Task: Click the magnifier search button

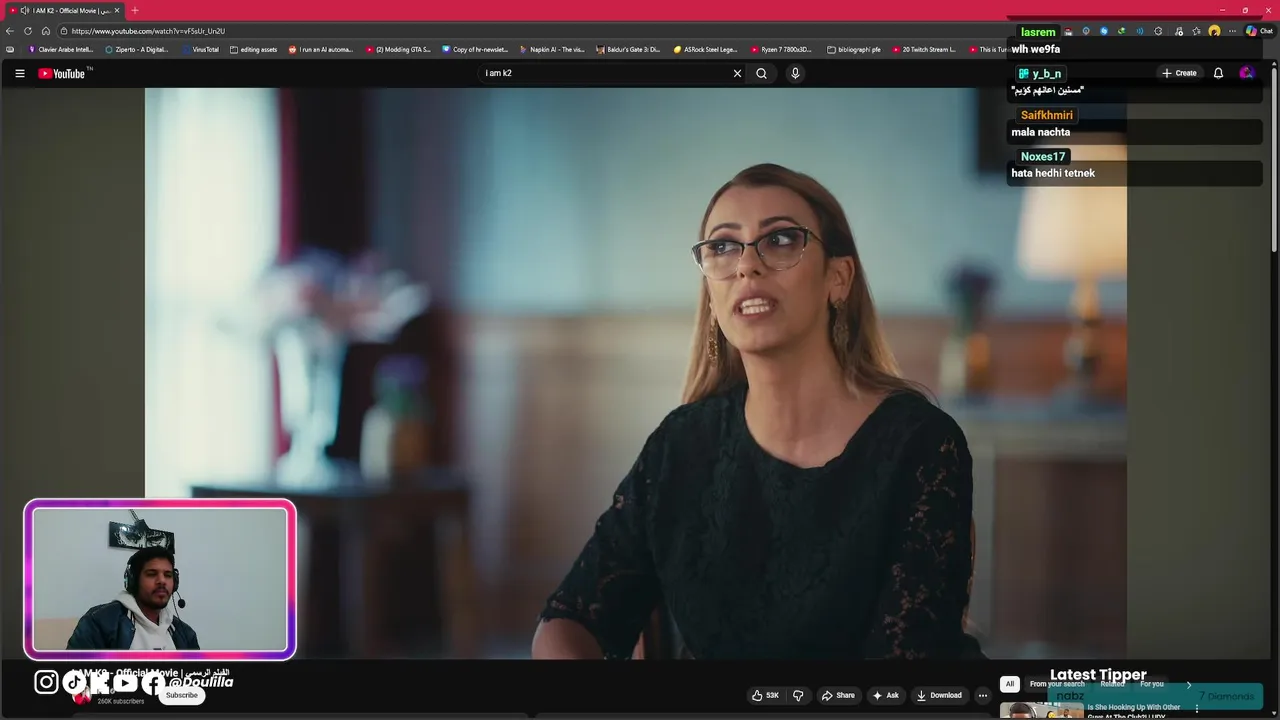Action: click(762, 73)
